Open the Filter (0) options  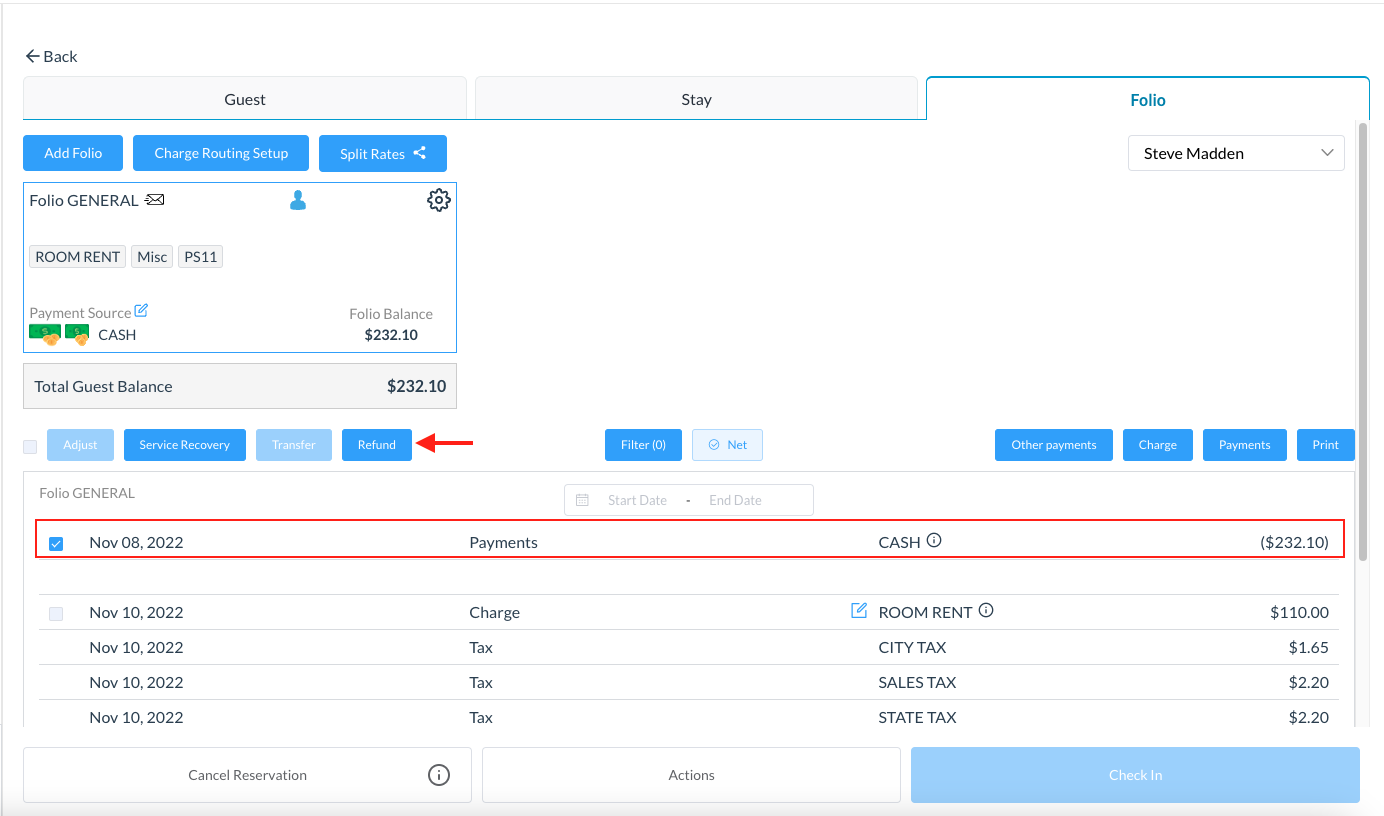click(x=643, y=445)
